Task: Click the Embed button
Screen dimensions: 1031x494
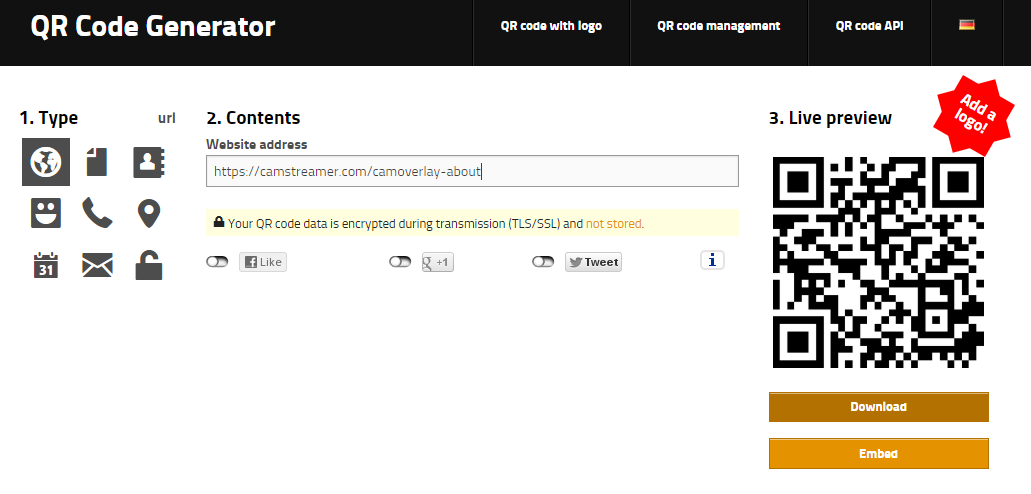Action: [x=878, y=454]
